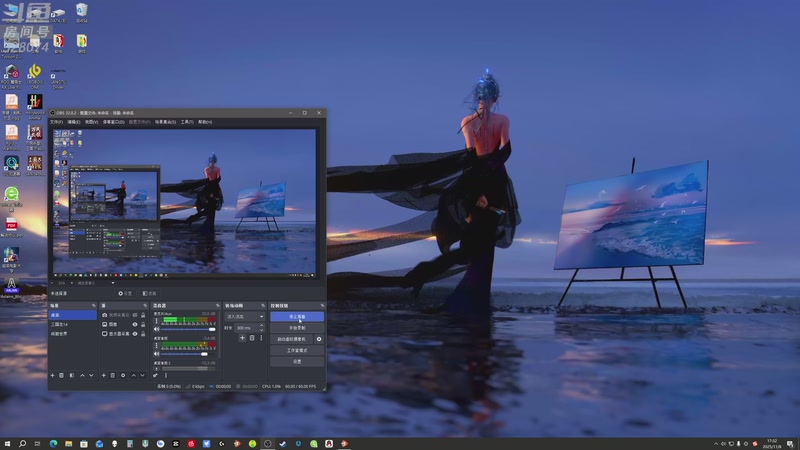Open 滤镜 filters button in source toolbar
The height and width of the screenshot is (450, 800).
149,293
